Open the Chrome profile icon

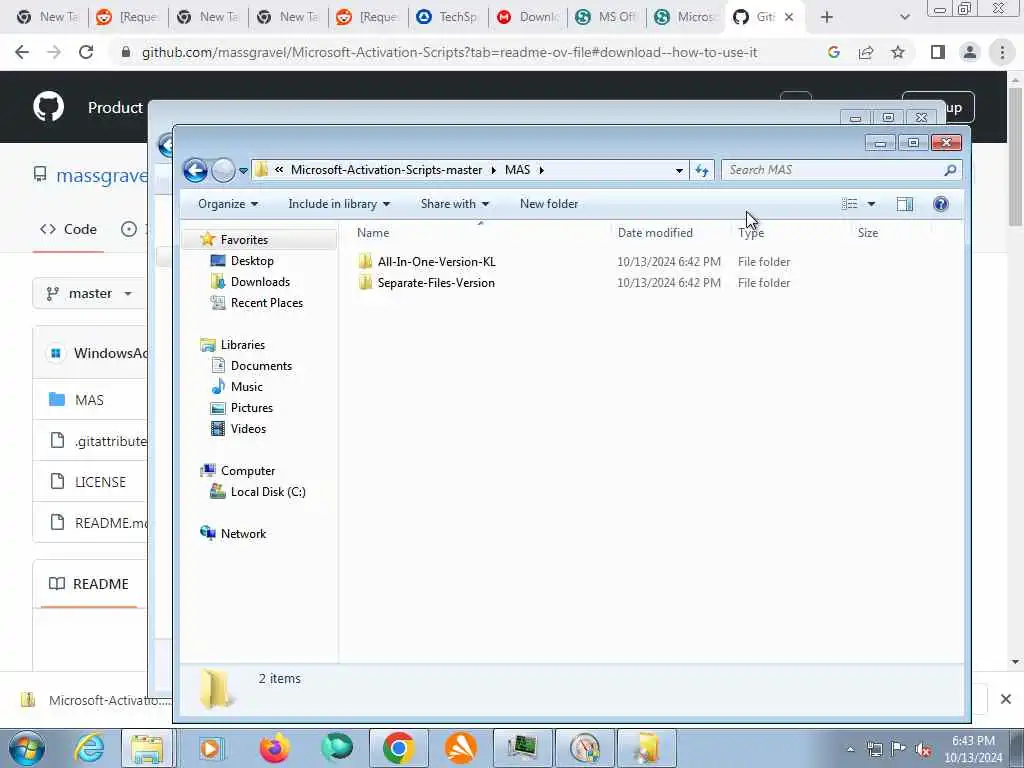coord(970,52)
